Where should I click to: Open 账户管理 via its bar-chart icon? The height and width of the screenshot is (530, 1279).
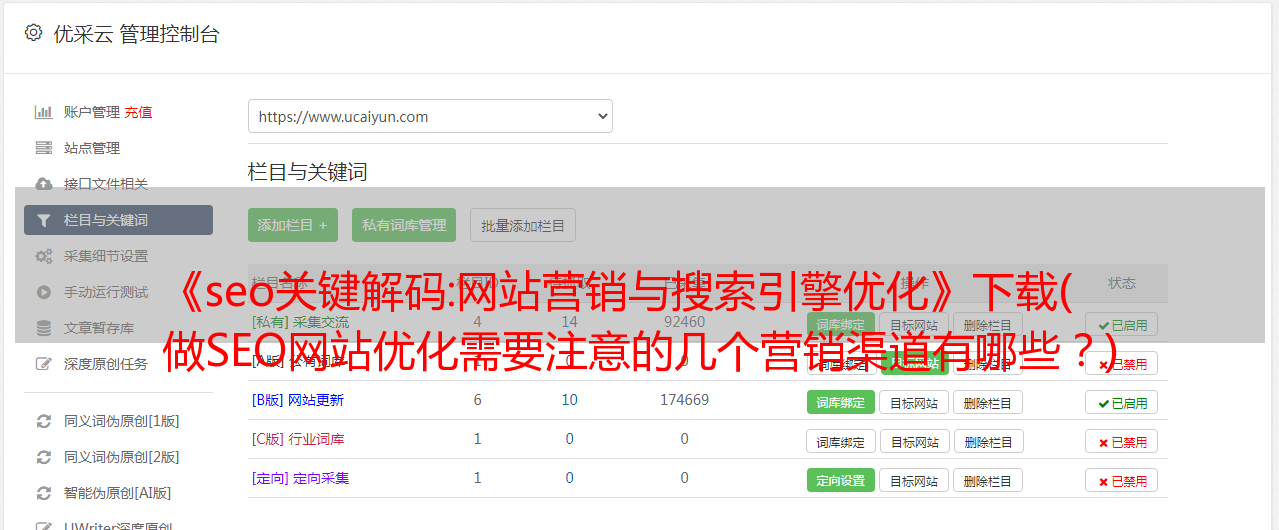point(43,112)
